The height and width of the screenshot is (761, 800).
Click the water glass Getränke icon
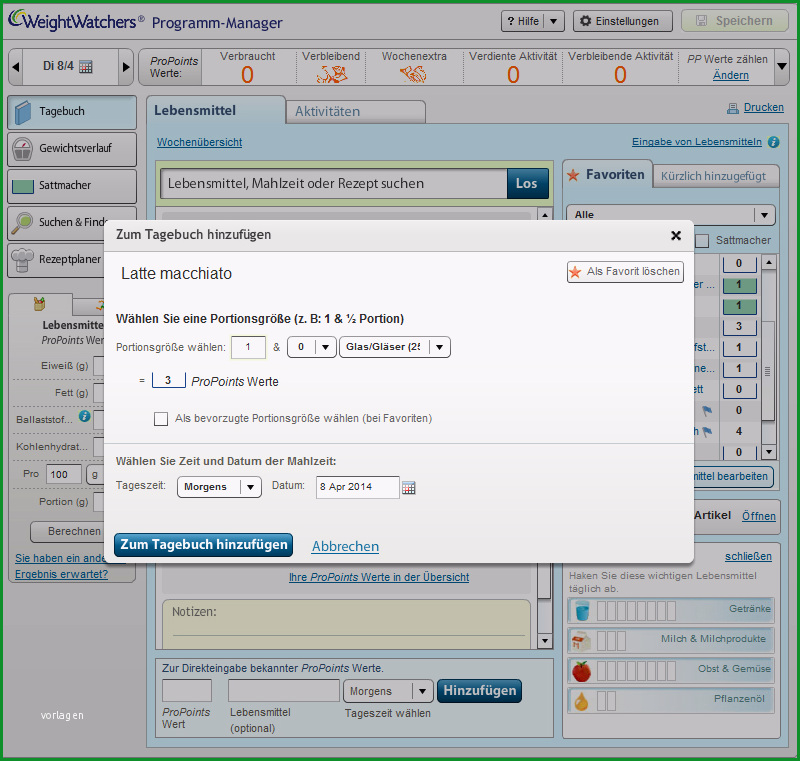point(582,611)
